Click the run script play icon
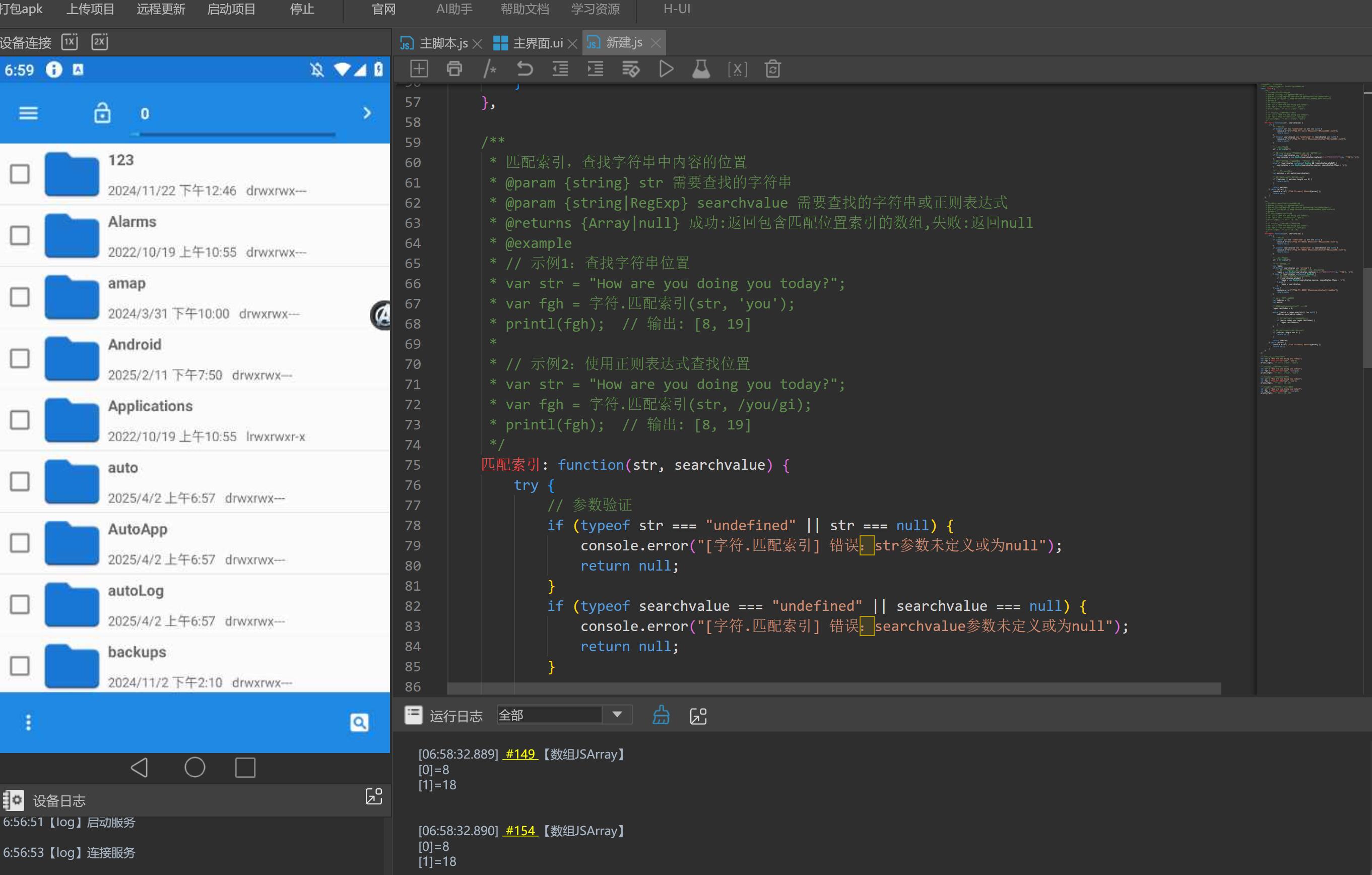 [x=666, y=69]
